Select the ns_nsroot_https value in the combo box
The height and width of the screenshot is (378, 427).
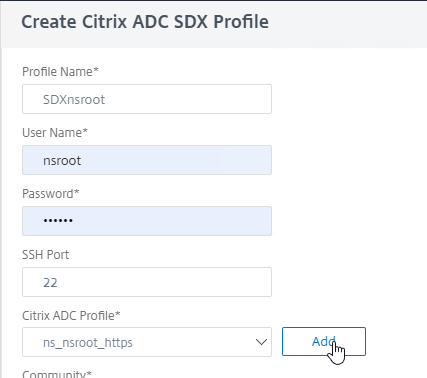pos(88,343)
